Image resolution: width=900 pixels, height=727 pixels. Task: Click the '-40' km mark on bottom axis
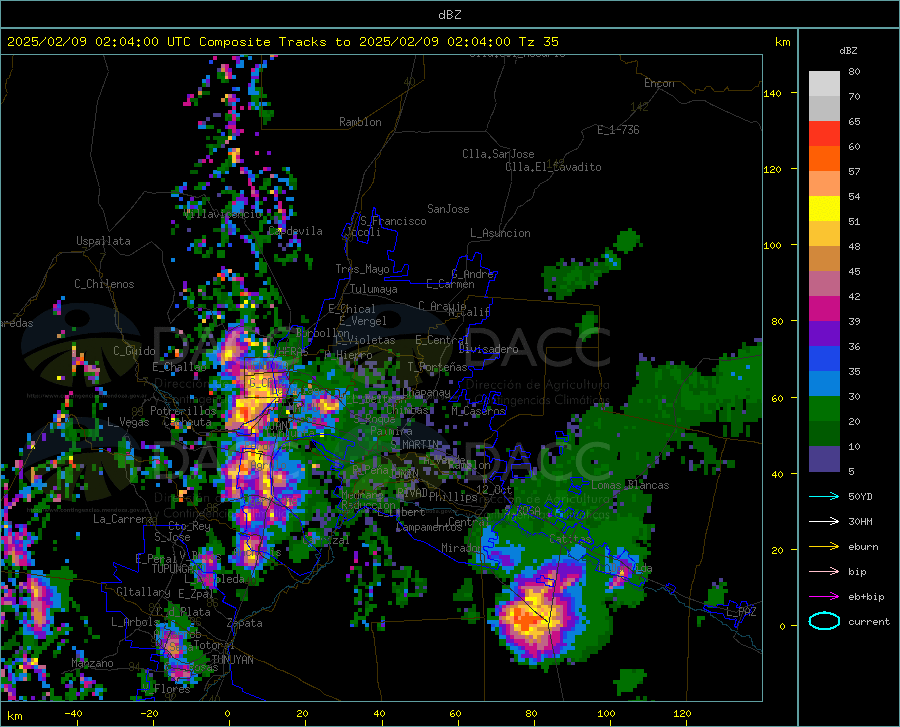73,713
